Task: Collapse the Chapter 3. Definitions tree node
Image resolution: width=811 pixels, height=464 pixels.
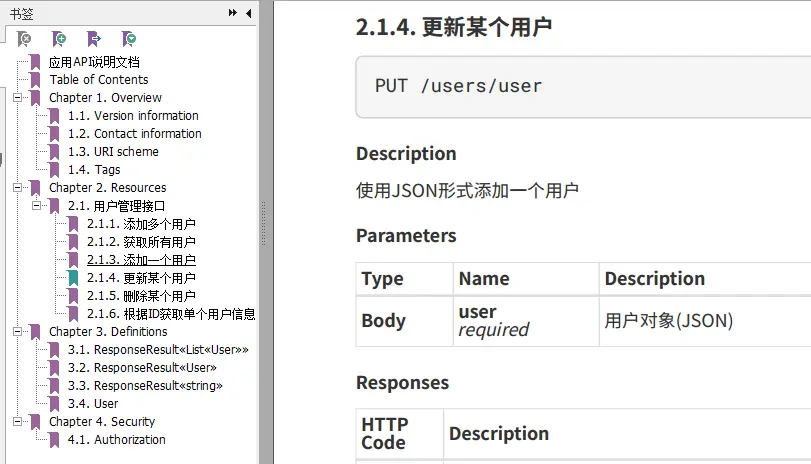Action: pyautogui.click(x=17, y=332)
